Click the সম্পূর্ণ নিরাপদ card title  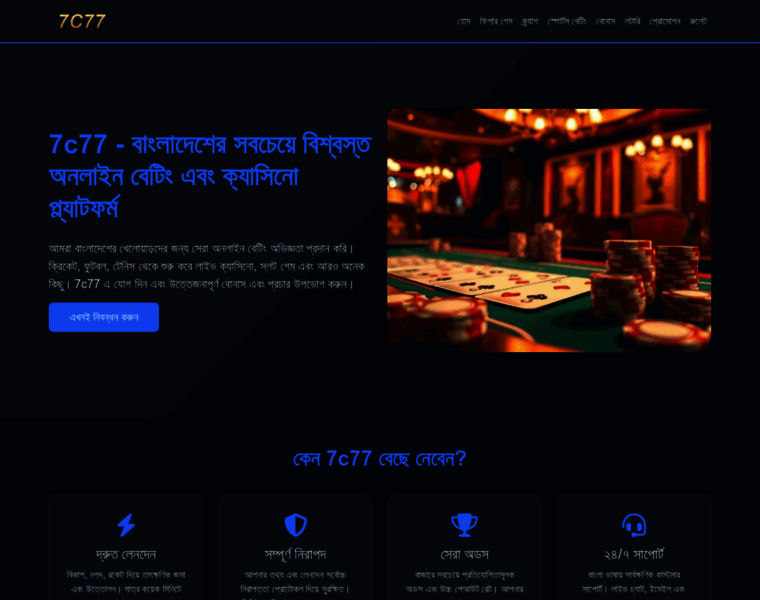coord(295,554)
